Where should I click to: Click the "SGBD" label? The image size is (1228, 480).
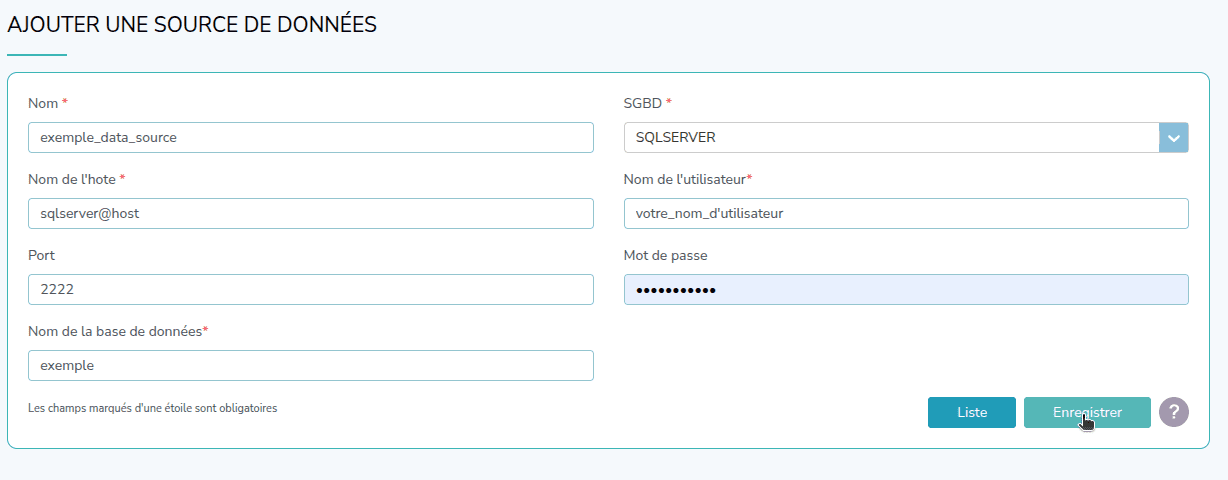(643, 103)
